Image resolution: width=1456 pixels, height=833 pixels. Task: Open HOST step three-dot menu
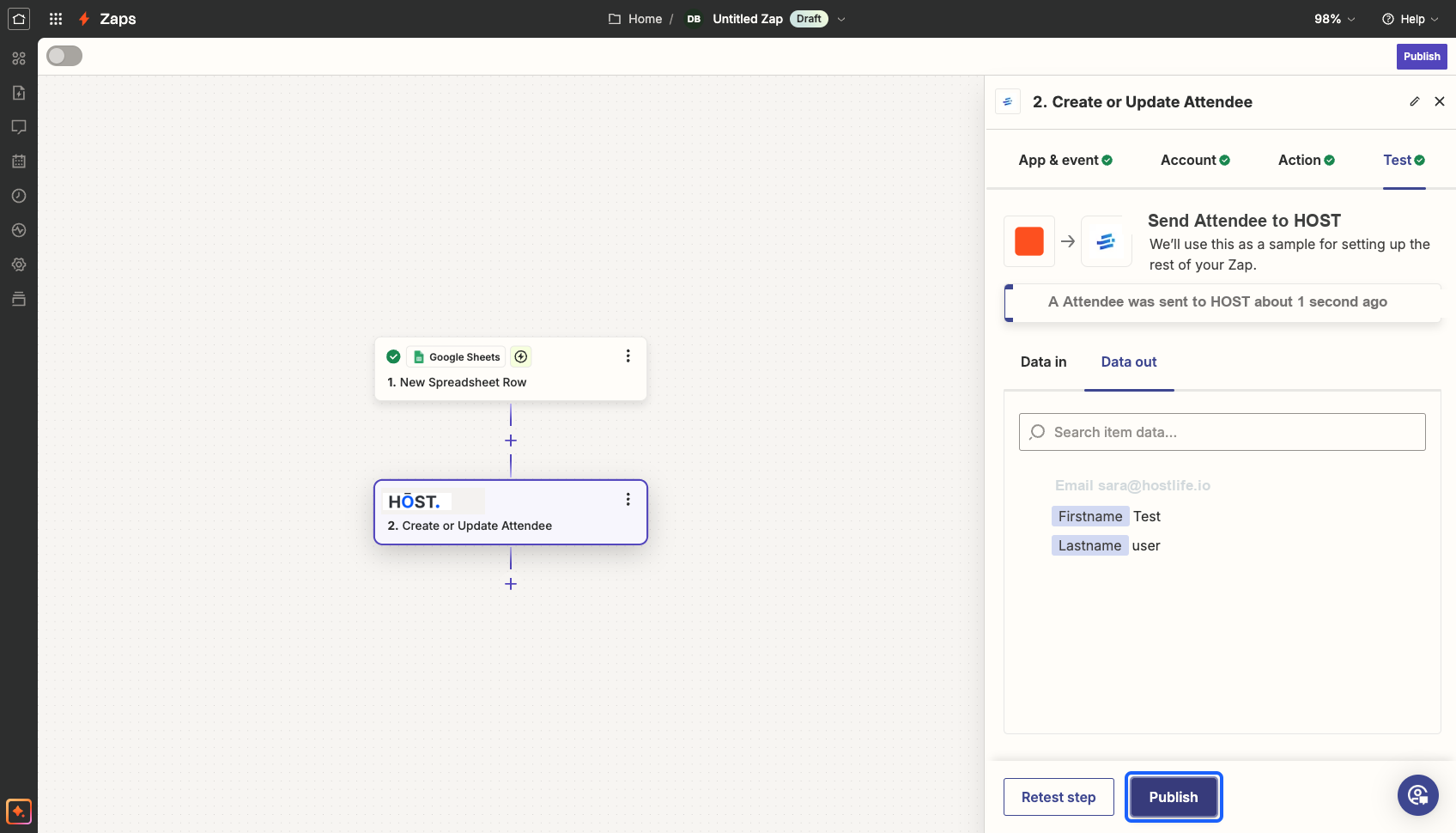point(628,499)
